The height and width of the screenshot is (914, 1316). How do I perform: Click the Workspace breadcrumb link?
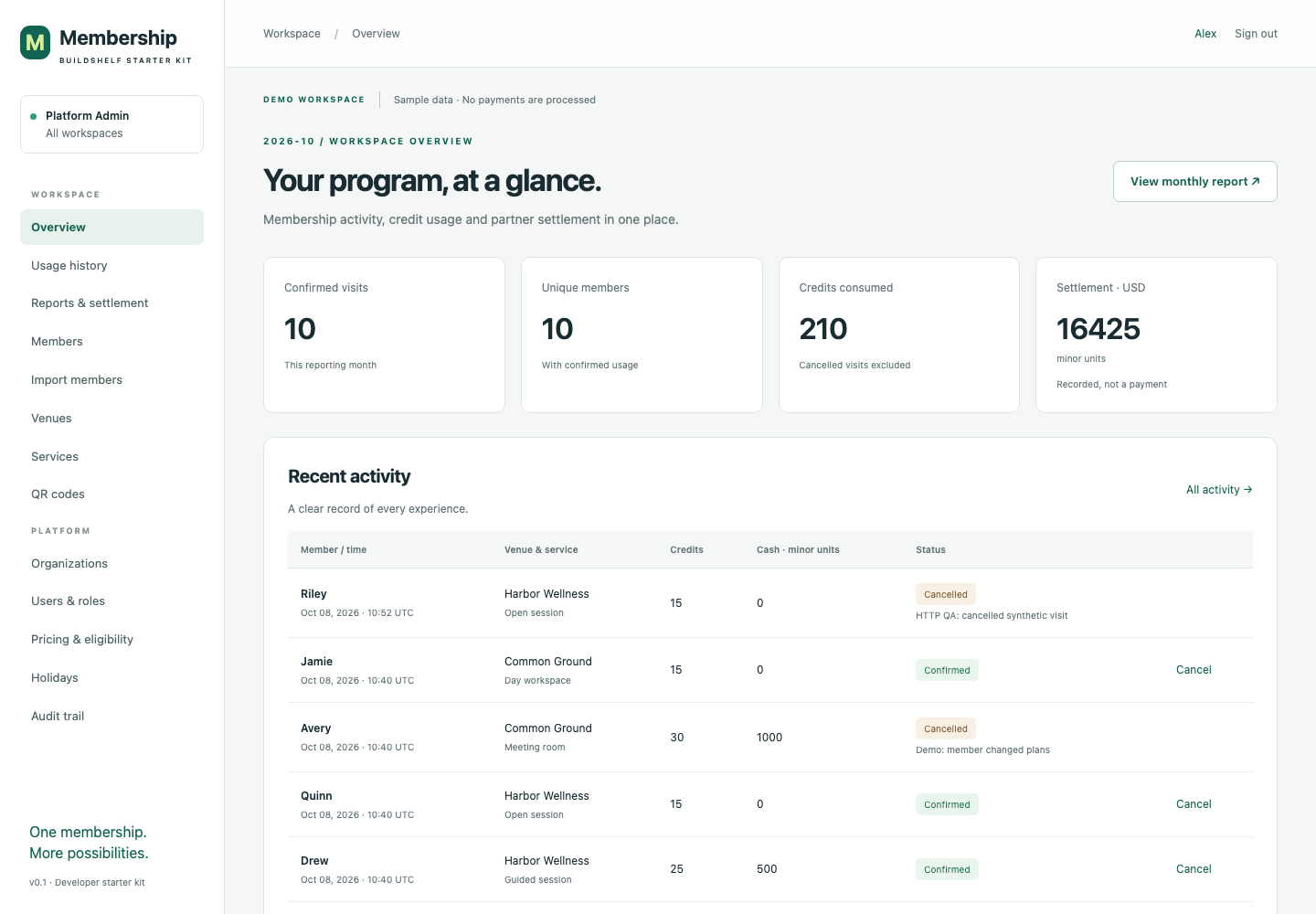click(x=292, y=34)
